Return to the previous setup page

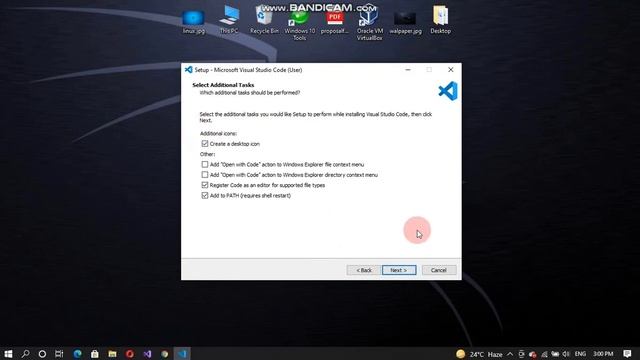[364, 270]
